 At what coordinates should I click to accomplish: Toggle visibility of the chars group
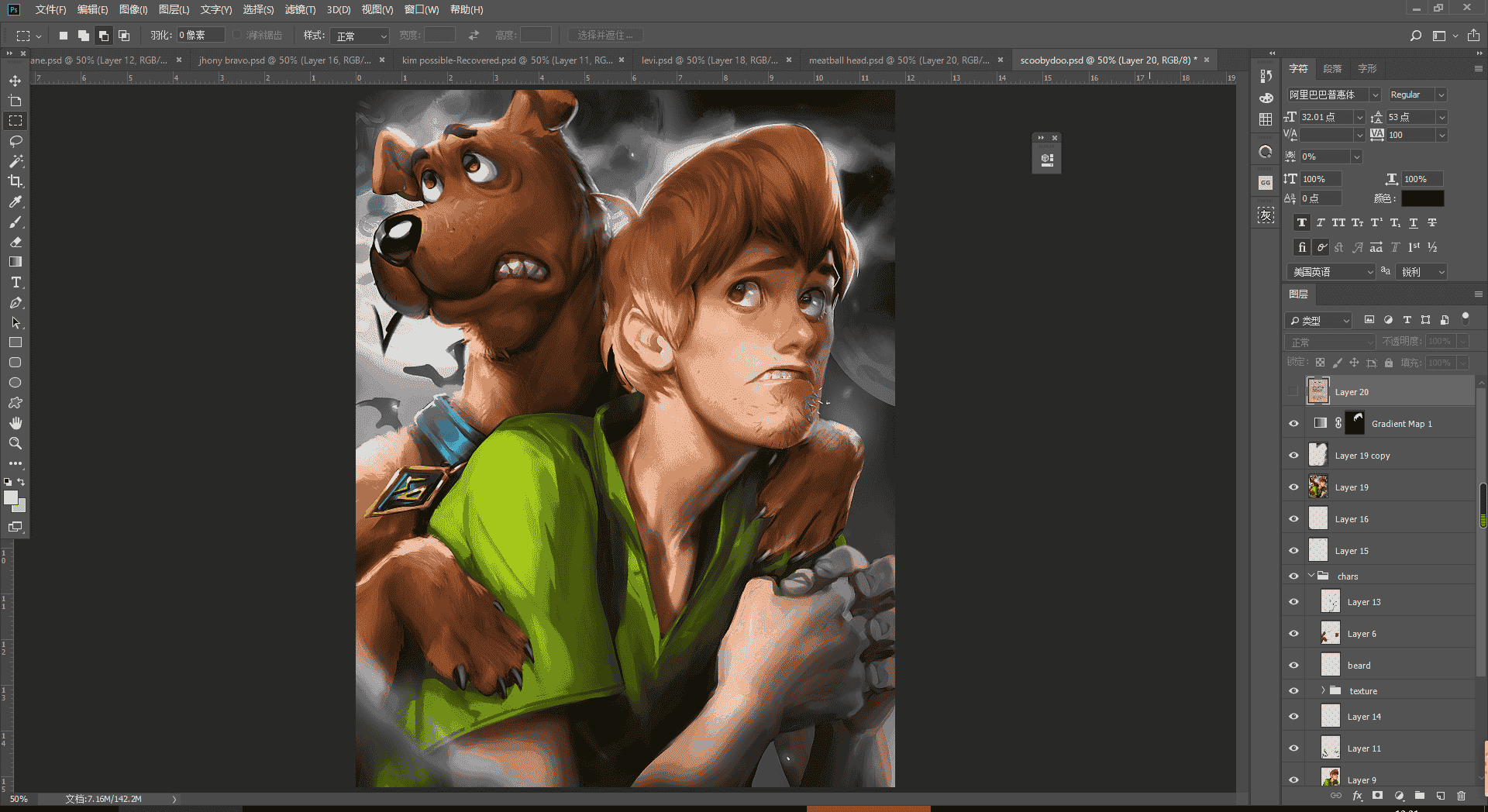1293,576
